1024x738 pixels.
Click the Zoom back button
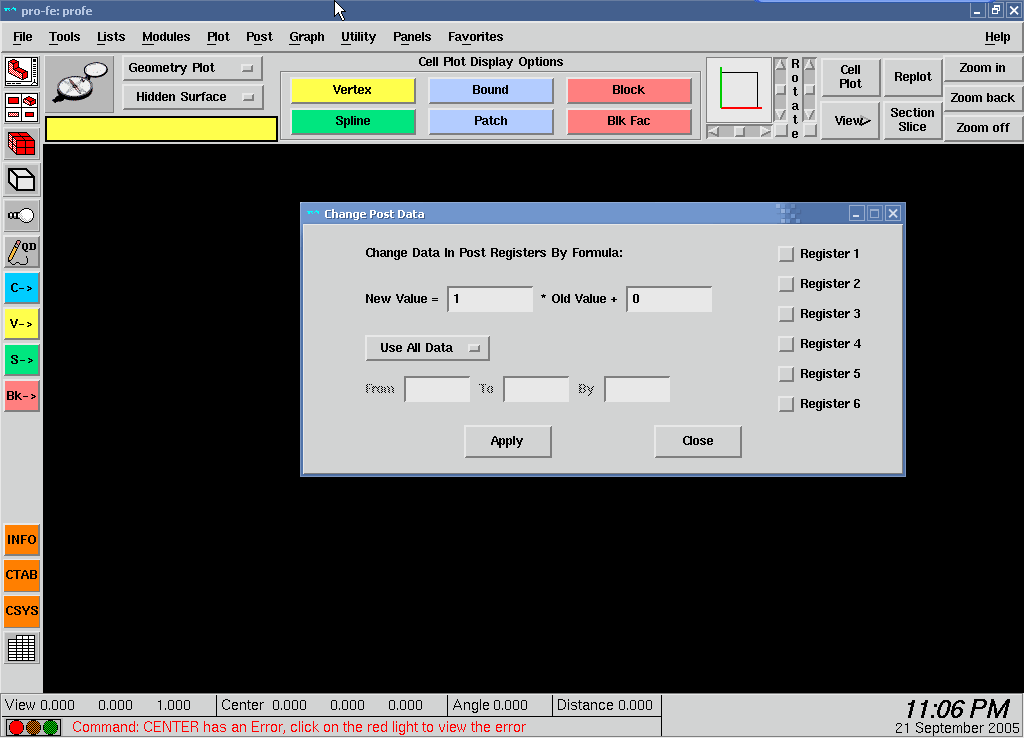(982, 98)
